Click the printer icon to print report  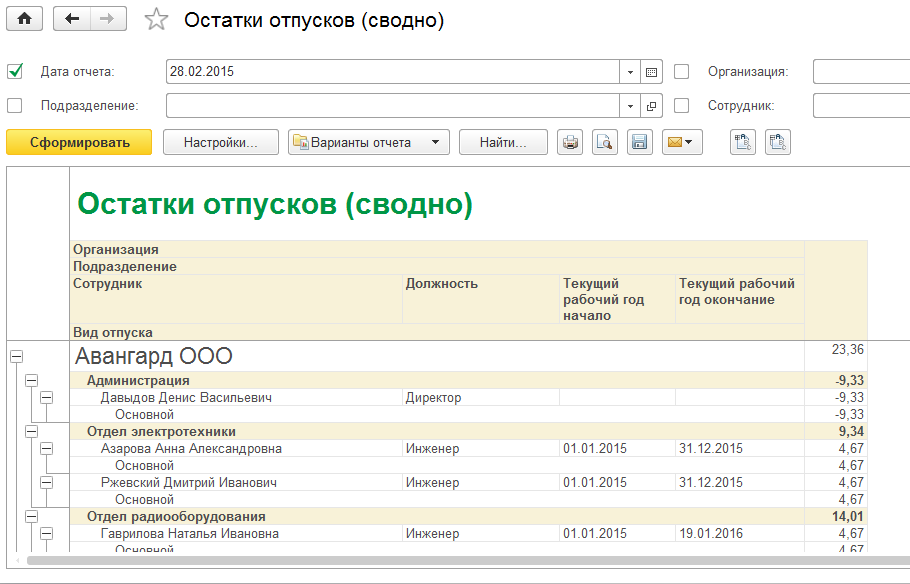tap(570, 142)
